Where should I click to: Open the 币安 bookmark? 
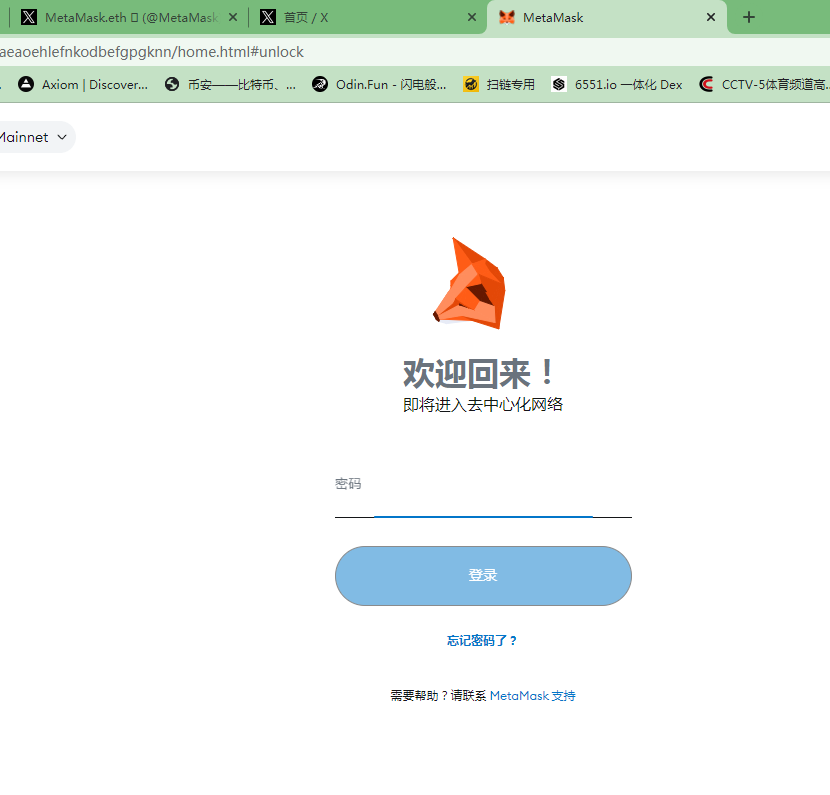coord(230,84)
